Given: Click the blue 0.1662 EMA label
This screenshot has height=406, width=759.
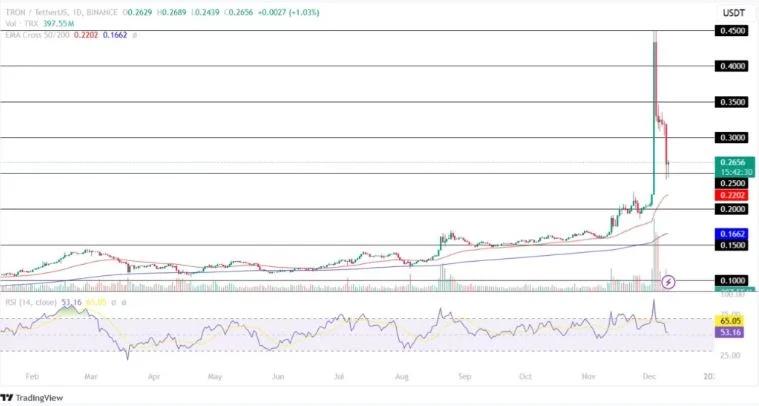Looking at the screenshot, I should 732,234.
